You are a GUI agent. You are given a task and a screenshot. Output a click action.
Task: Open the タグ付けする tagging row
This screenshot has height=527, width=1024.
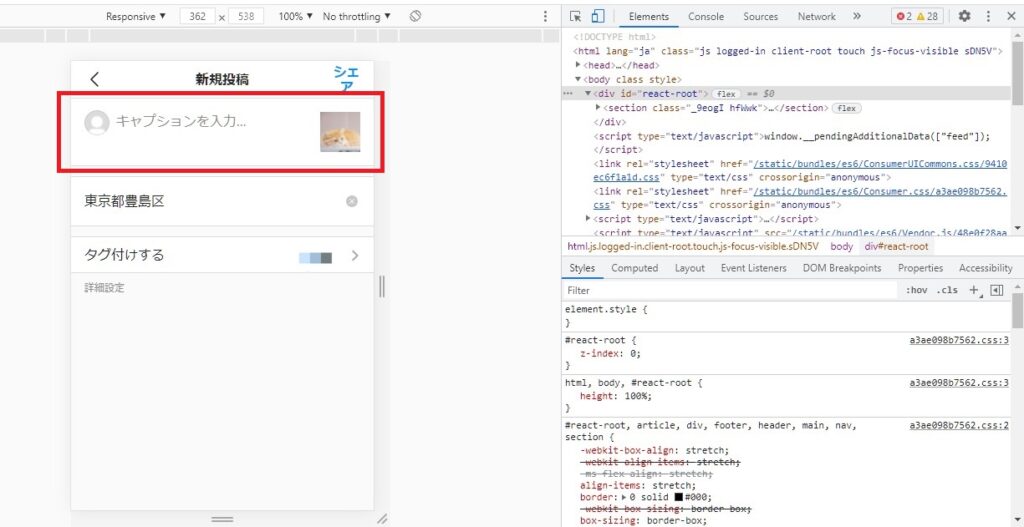click(x=222, y=255)
